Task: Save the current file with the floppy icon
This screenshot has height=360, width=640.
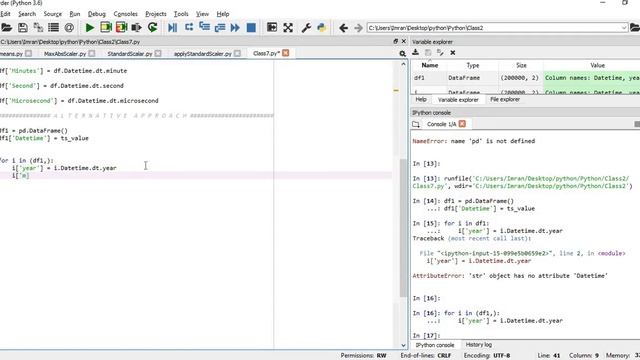Action: pos(23,28)
